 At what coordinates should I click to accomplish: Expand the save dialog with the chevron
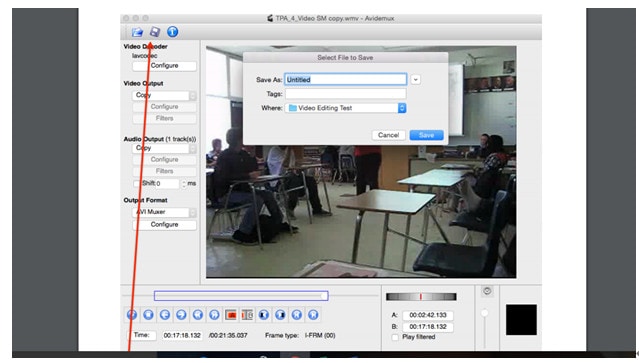click(x=415, y=79)
